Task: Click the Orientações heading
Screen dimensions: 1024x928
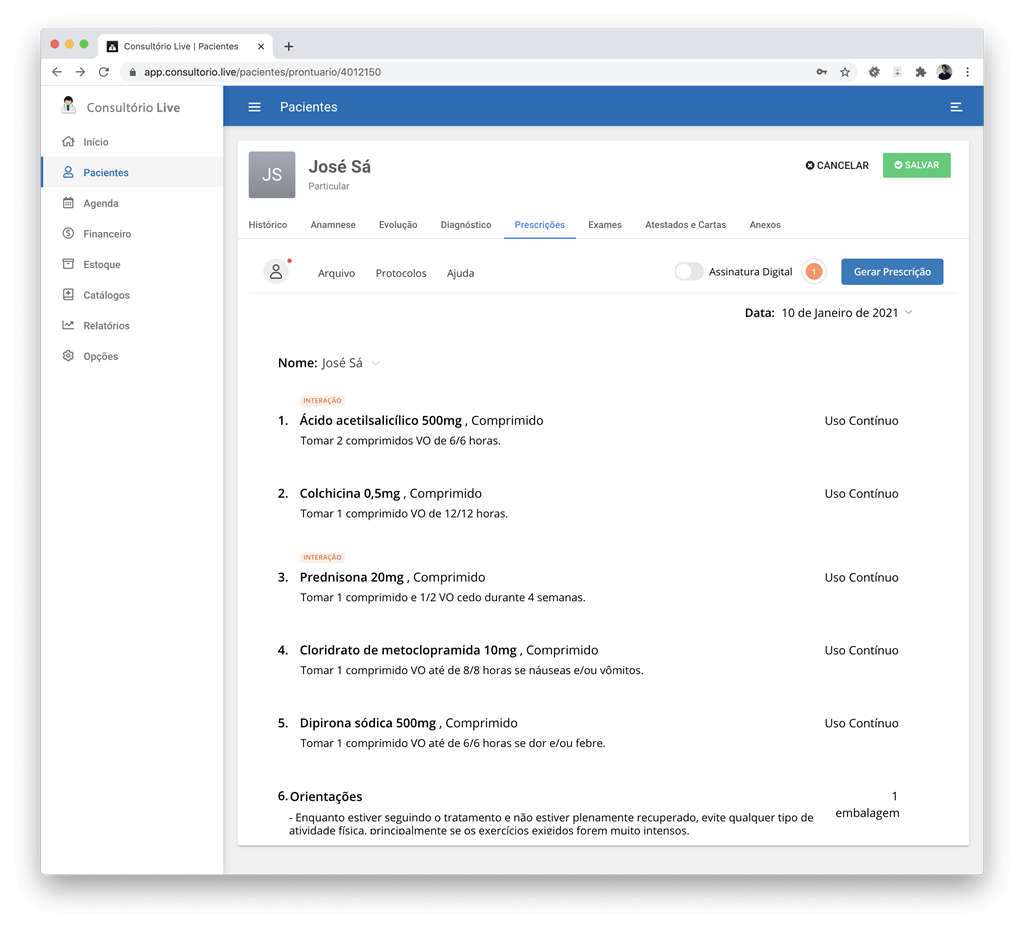Action: click(x=326, y=796)
